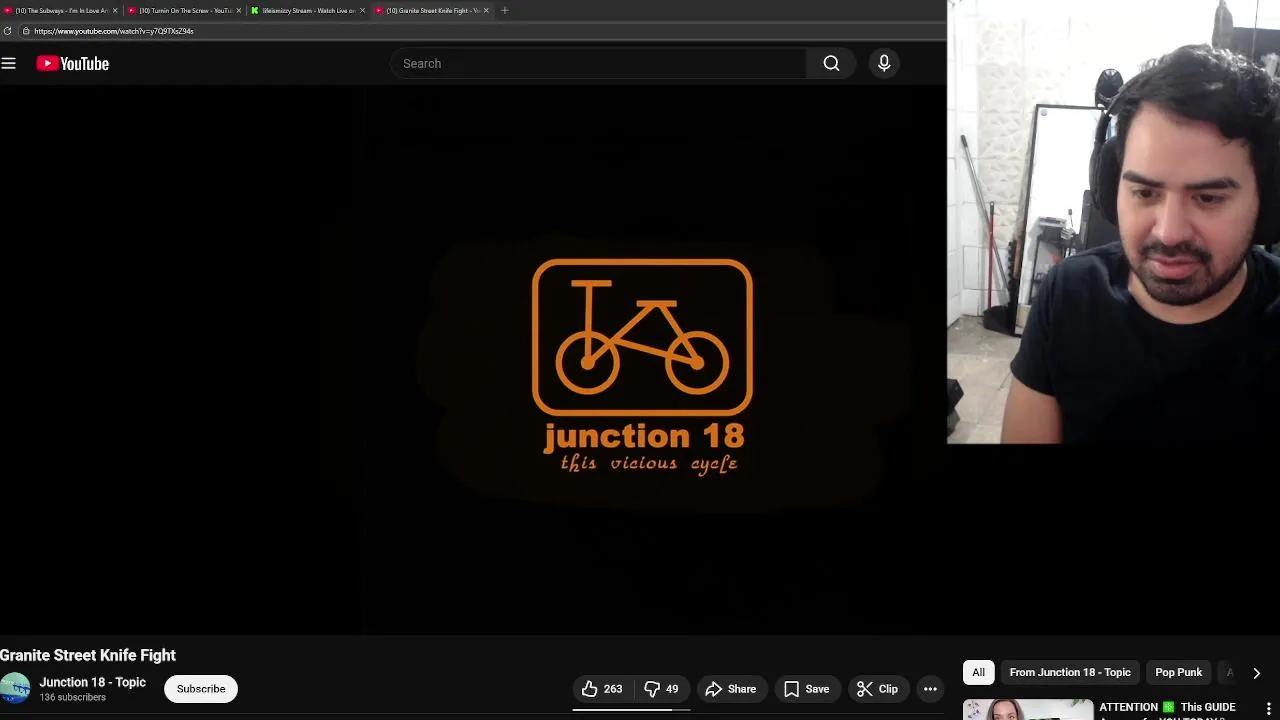
Task: Close the Kick stream tab
Action: [x=363, y=10]
